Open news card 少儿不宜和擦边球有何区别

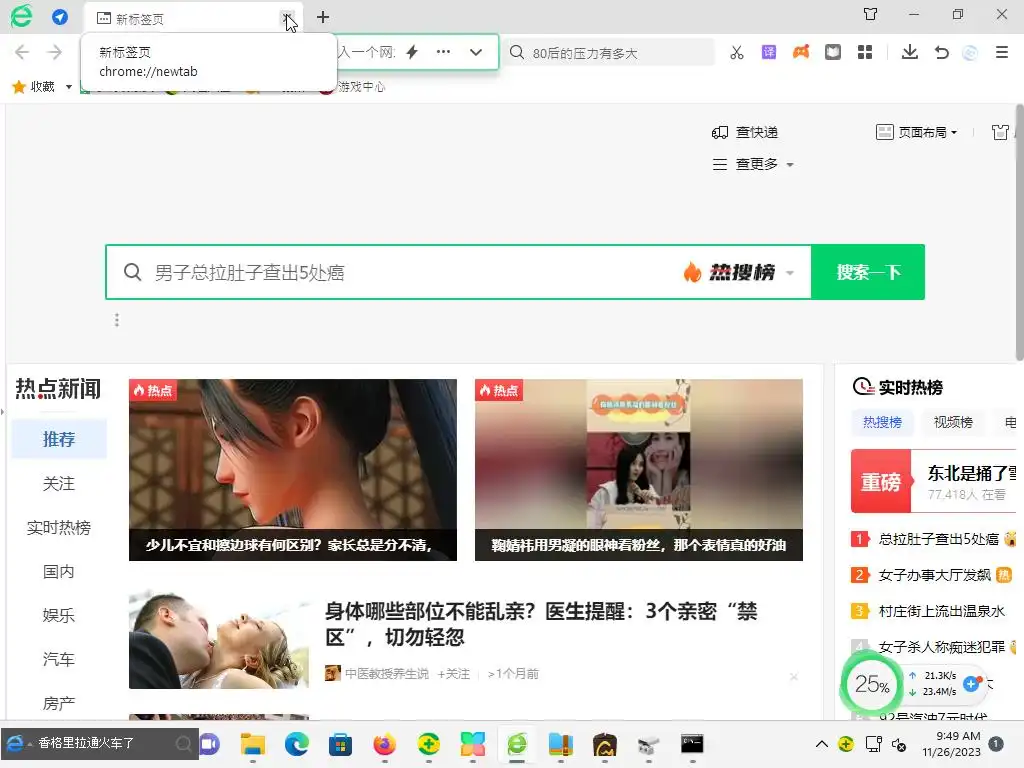click(x=293, y=470)
